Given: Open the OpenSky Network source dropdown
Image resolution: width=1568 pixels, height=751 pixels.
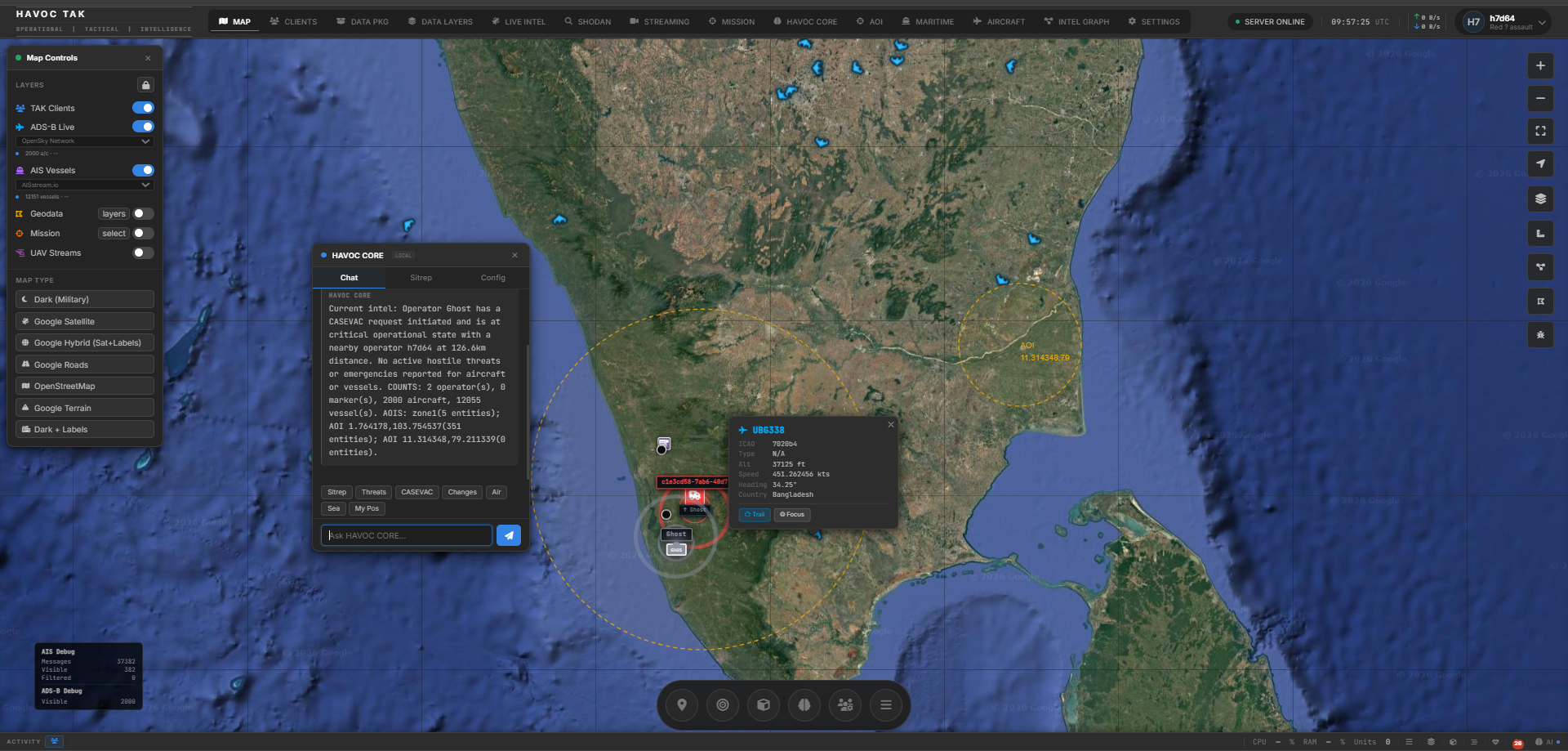Looking at the screenshot, I should [x=85, y=141].
